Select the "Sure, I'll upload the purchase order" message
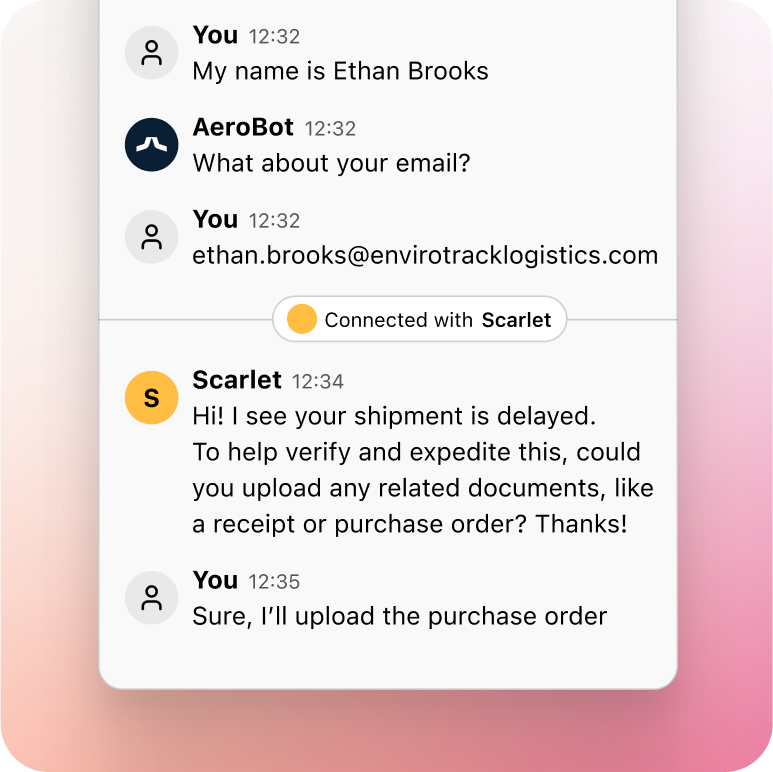The width and height of the screenshot is (773, 772). pos(400,616)
